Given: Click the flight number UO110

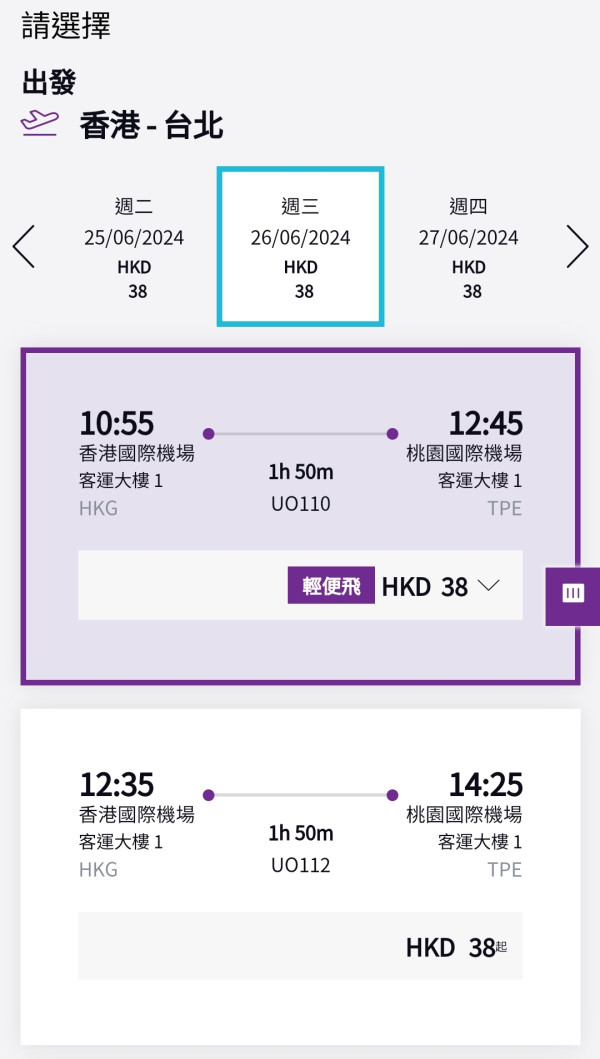Looking at the screenshot, I should 299,504.
